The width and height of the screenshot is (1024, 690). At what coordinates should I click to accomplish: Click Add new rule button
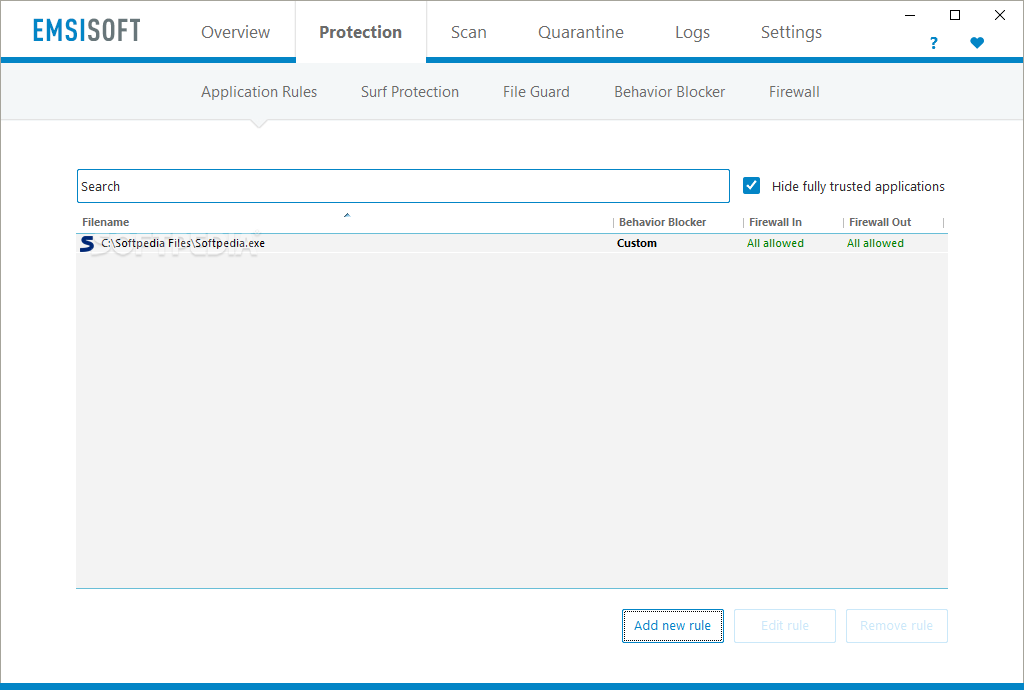[673, 625]
